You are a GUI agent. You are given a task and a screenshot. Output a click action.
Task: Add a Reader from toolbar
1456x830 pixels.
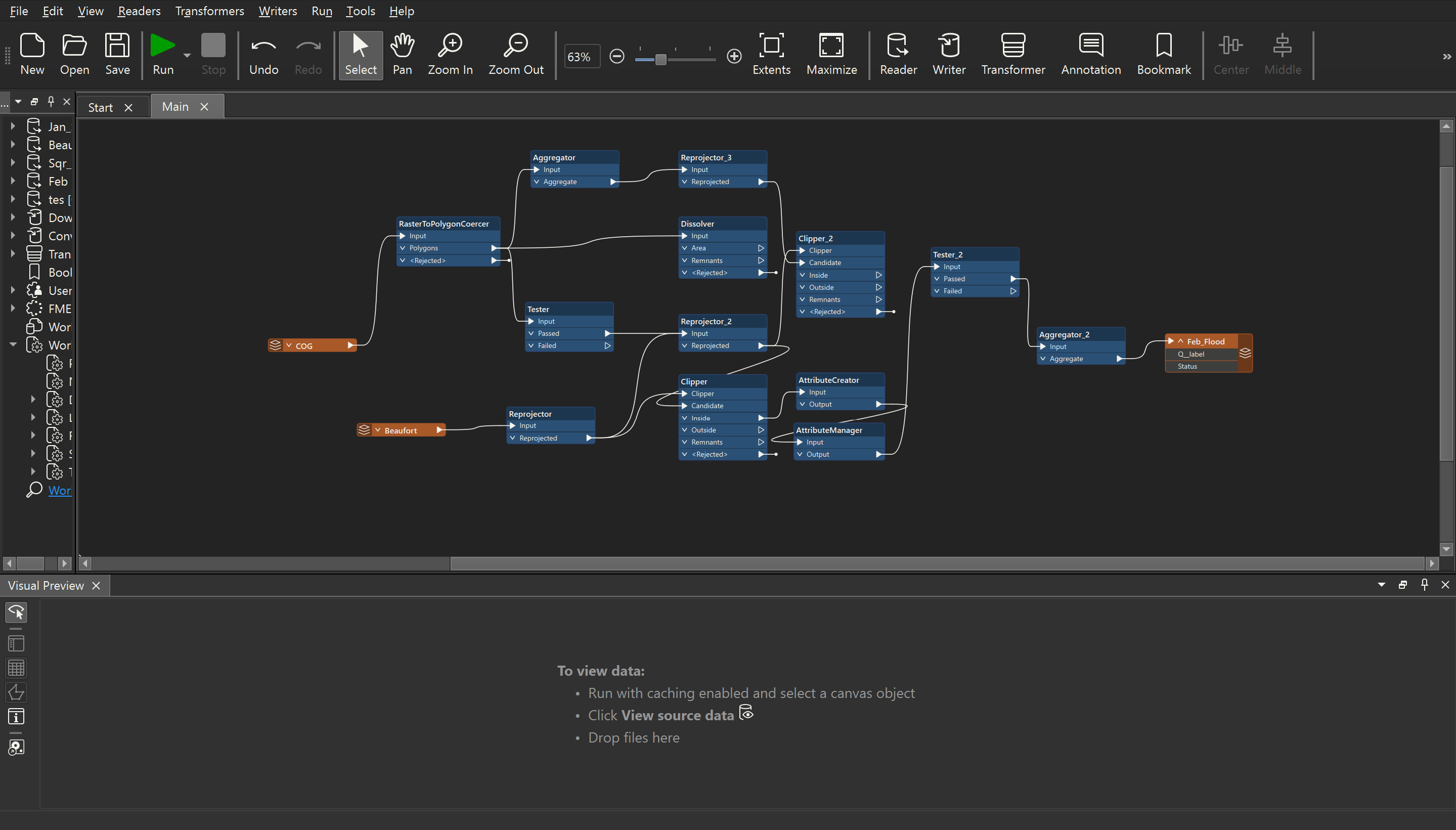[898, 47]
